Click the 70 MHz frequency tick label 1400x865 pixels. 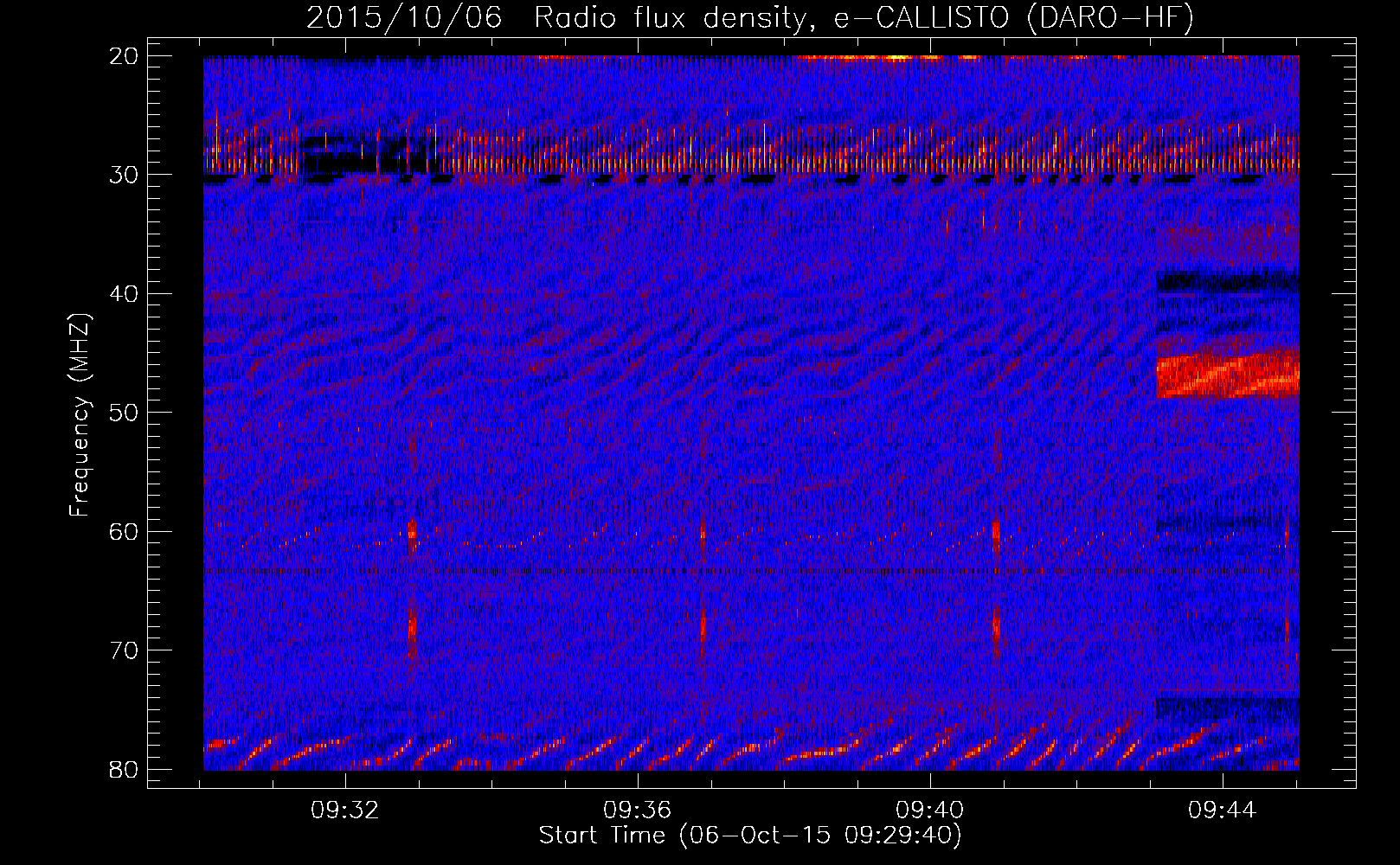coord(124,650)
